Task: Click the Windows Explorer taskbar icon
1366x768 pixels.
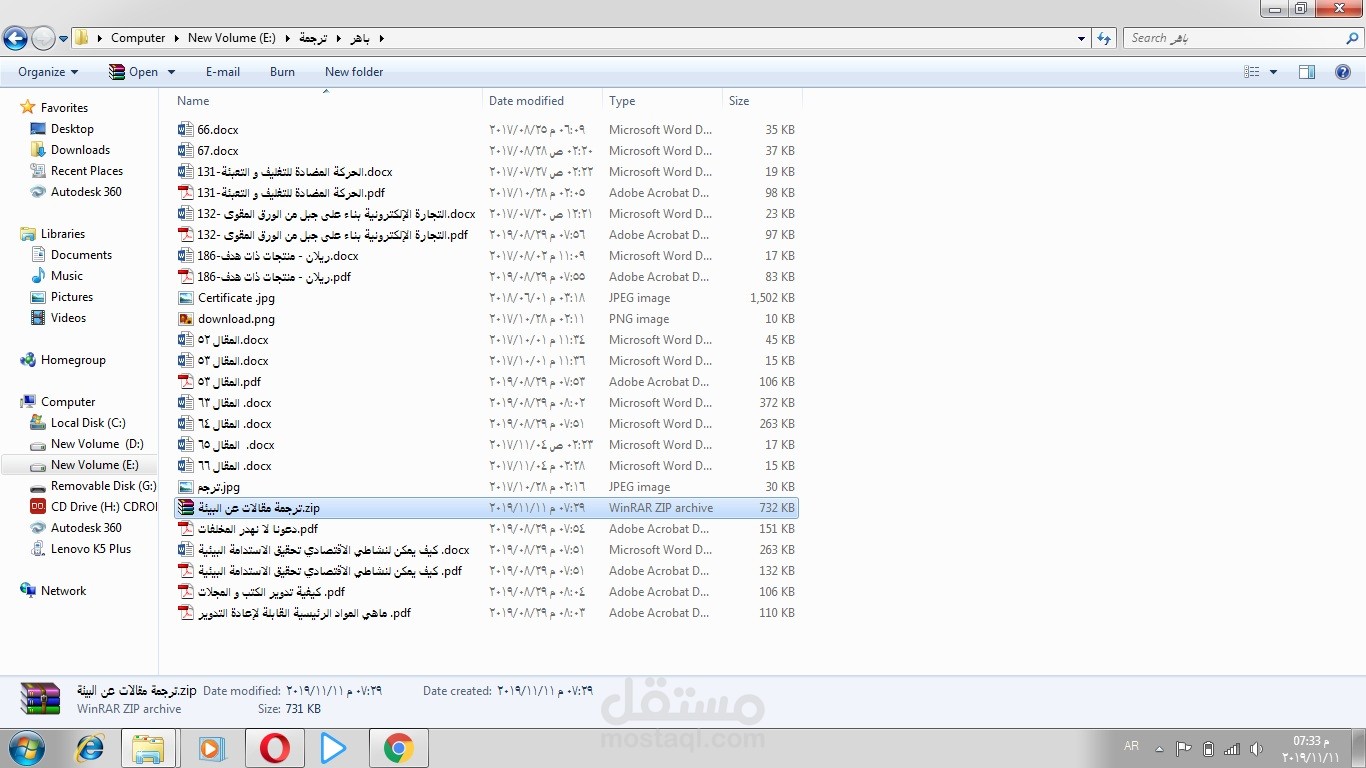Action: pyautogui.click(x=149, y=748)
